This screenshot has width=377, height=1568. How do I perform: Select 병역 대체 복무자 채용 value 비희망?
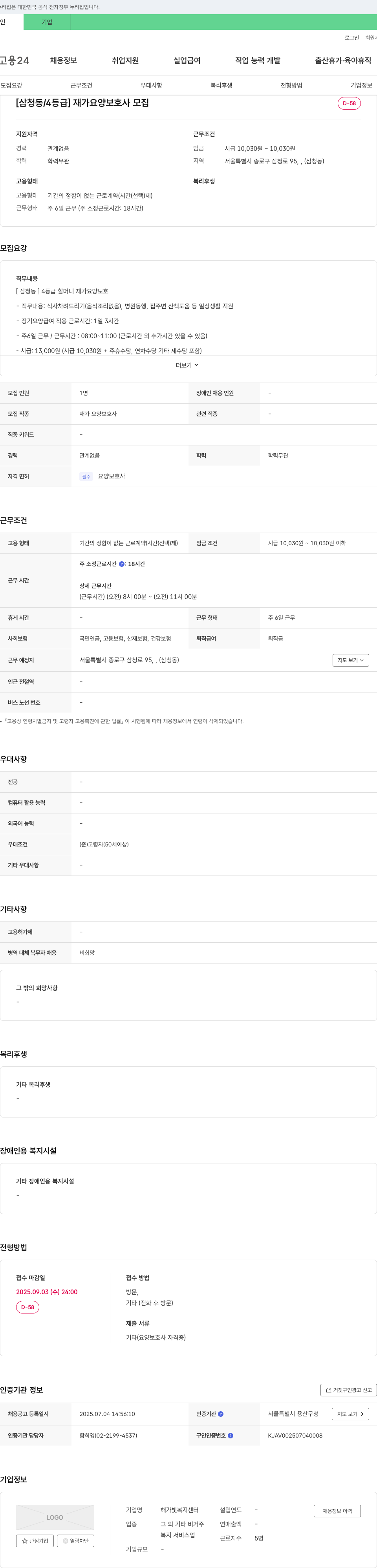pos(87,953)
